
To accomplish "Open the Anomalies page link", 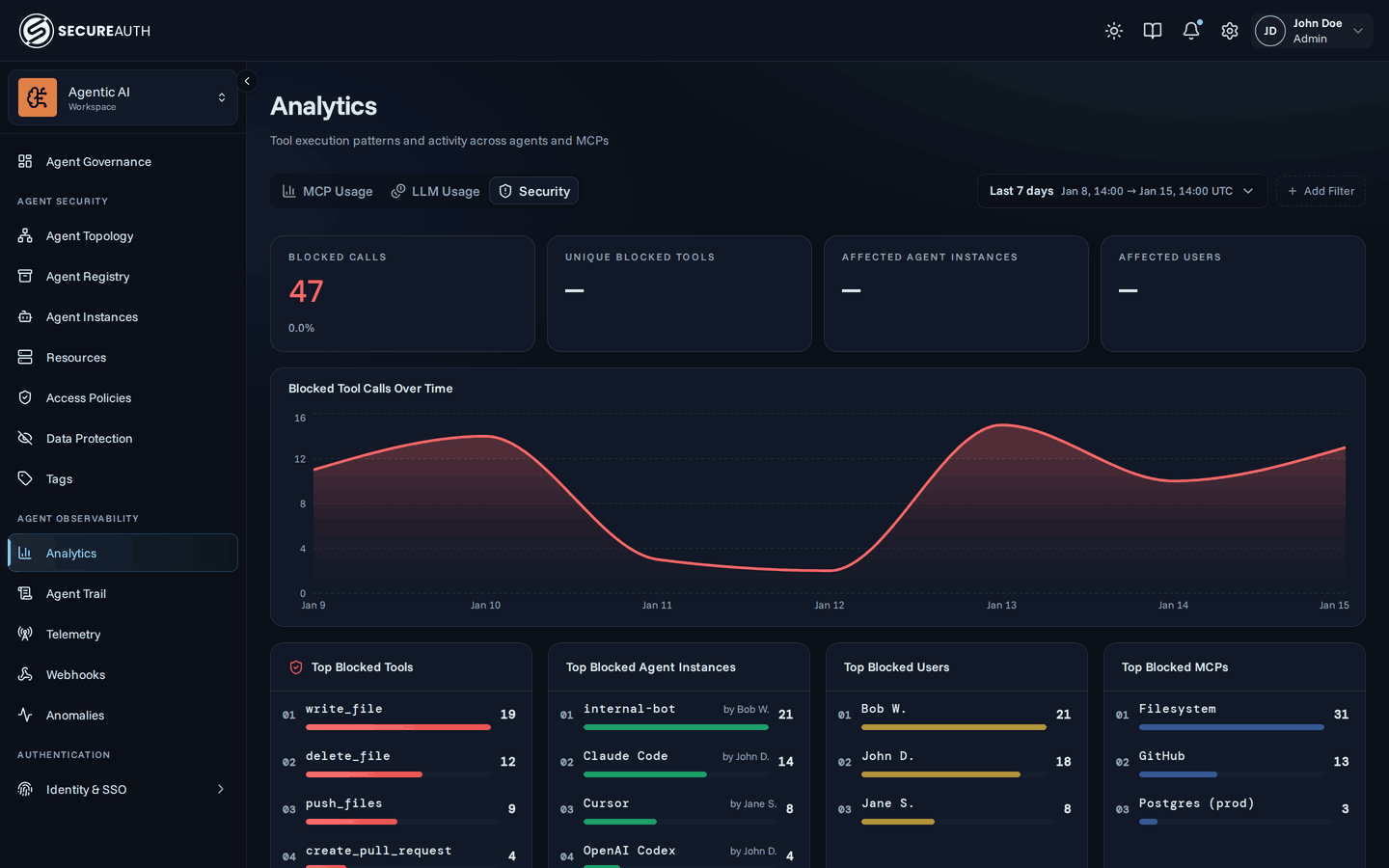I will [123, 715].
